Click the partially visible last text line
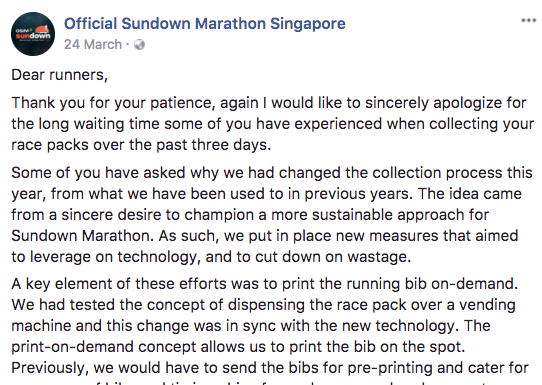The width and height of the screenshot is (542, 385). click(270, 382)
